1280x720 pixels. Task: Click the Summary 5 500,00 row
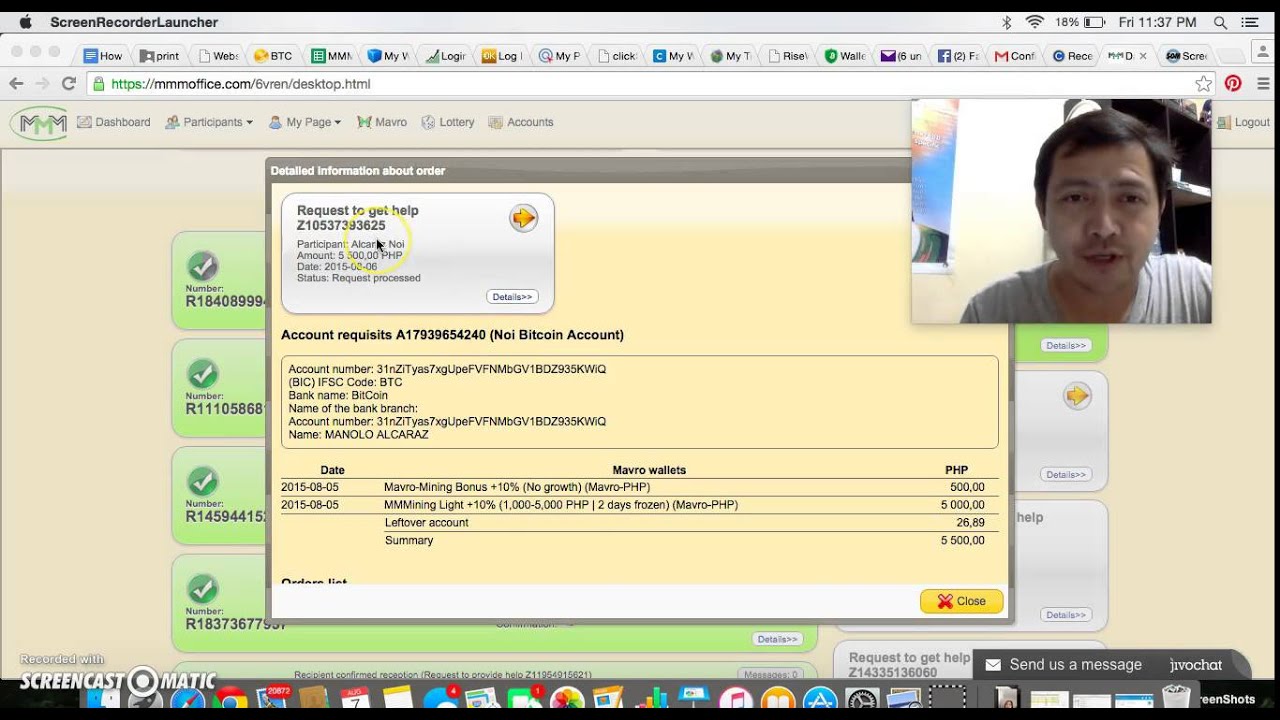pyautogui.click(x=640, y=540)
